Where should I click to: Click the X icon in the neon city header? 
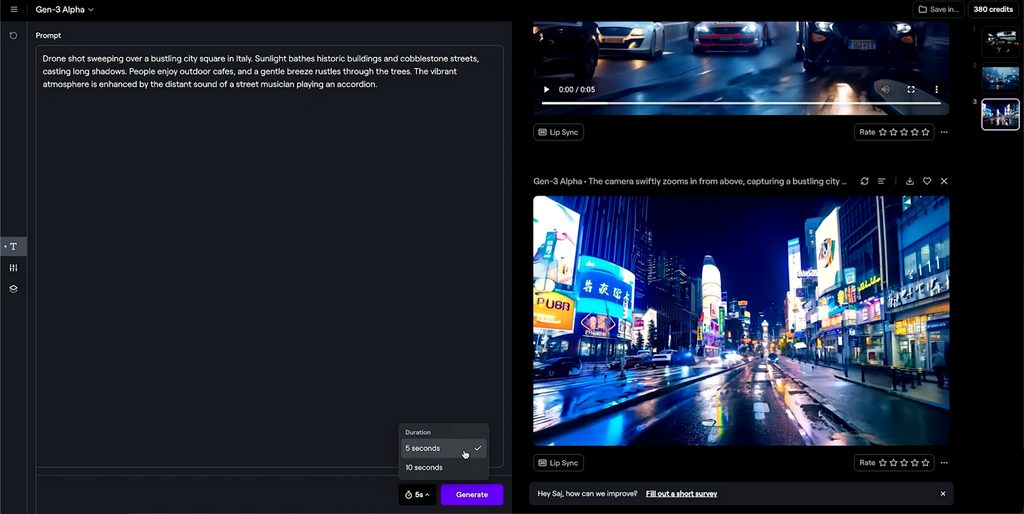(x=944, y=181)
